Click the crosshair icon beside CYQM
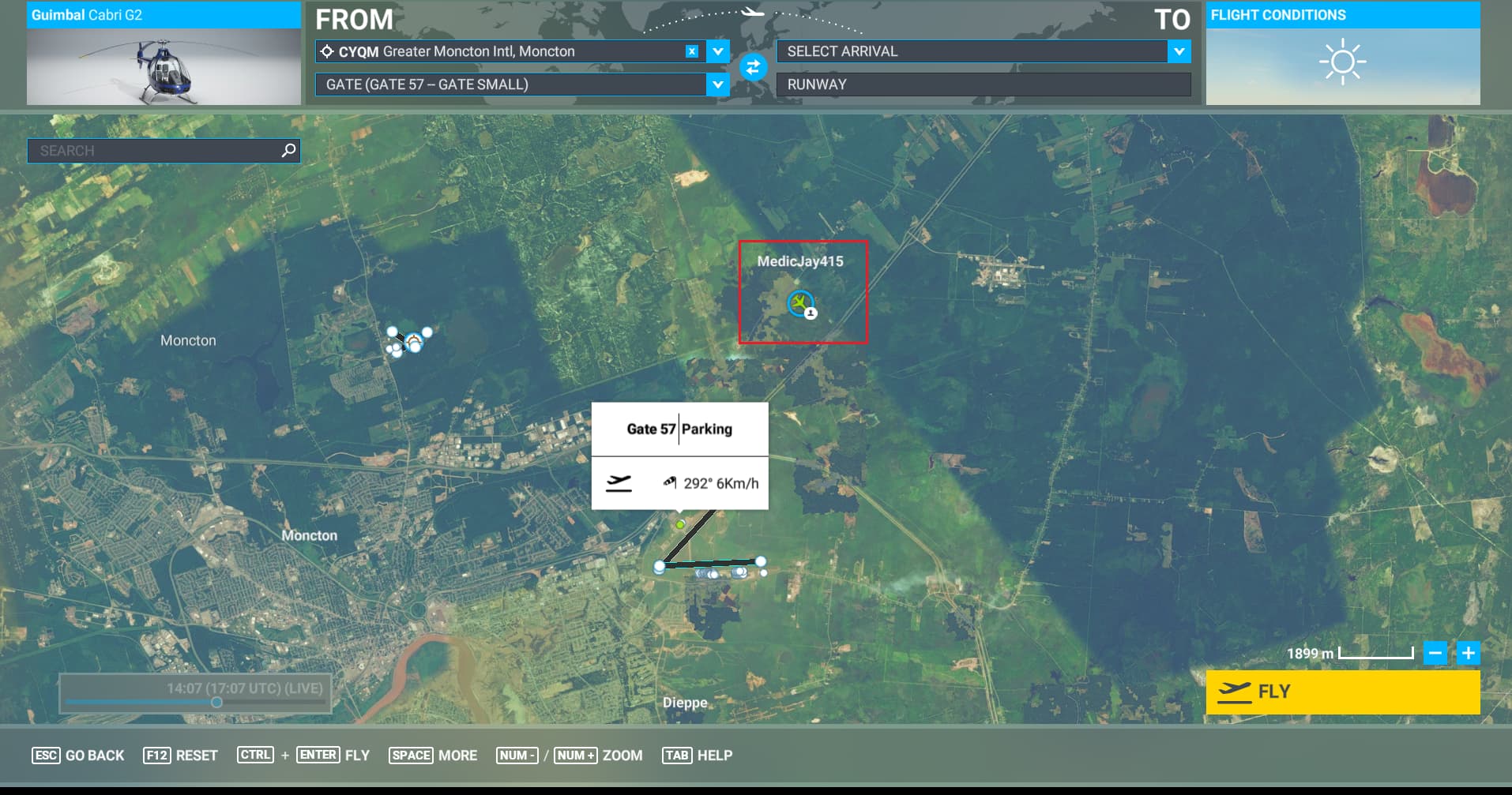 pos(326,51)
